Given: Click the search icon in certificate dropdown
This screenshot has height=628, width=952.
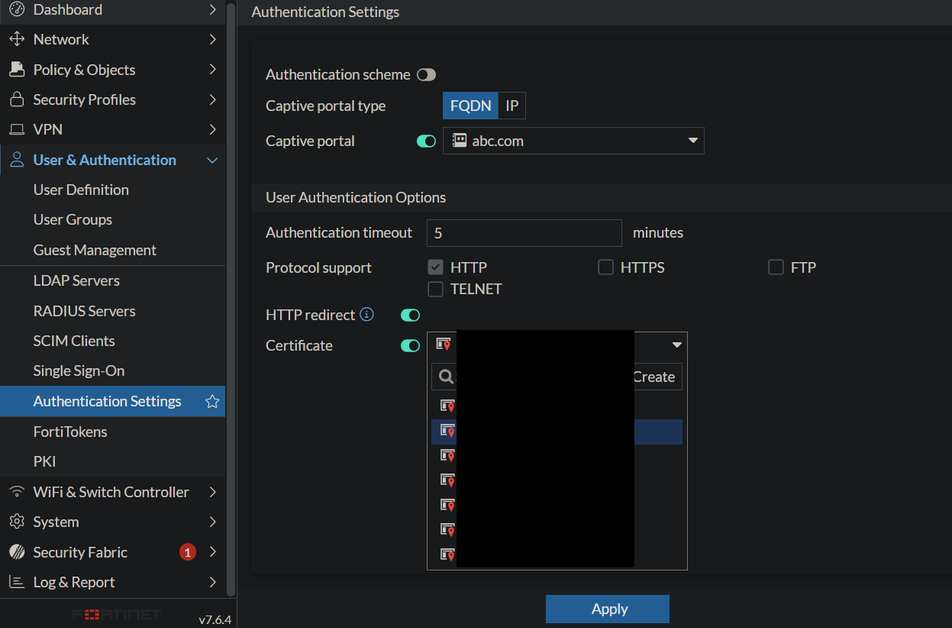Looking at the screenshot, I should point(446,377).
